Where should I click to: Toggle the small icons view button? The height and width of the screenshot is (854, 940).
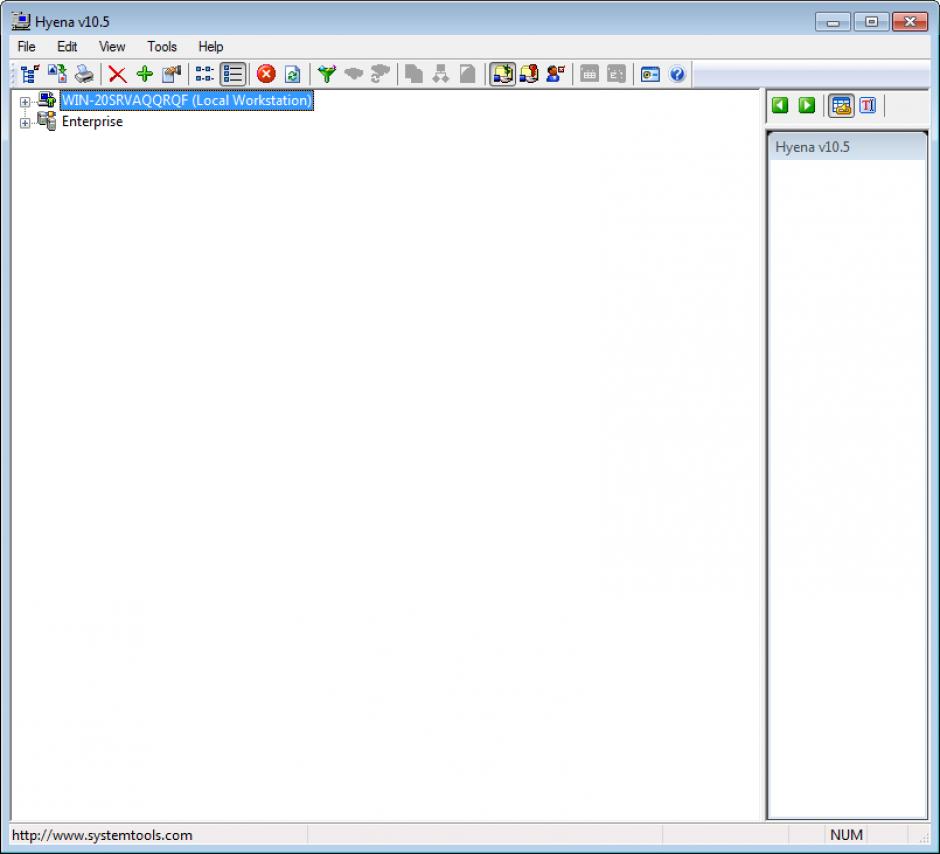[205, 74]
